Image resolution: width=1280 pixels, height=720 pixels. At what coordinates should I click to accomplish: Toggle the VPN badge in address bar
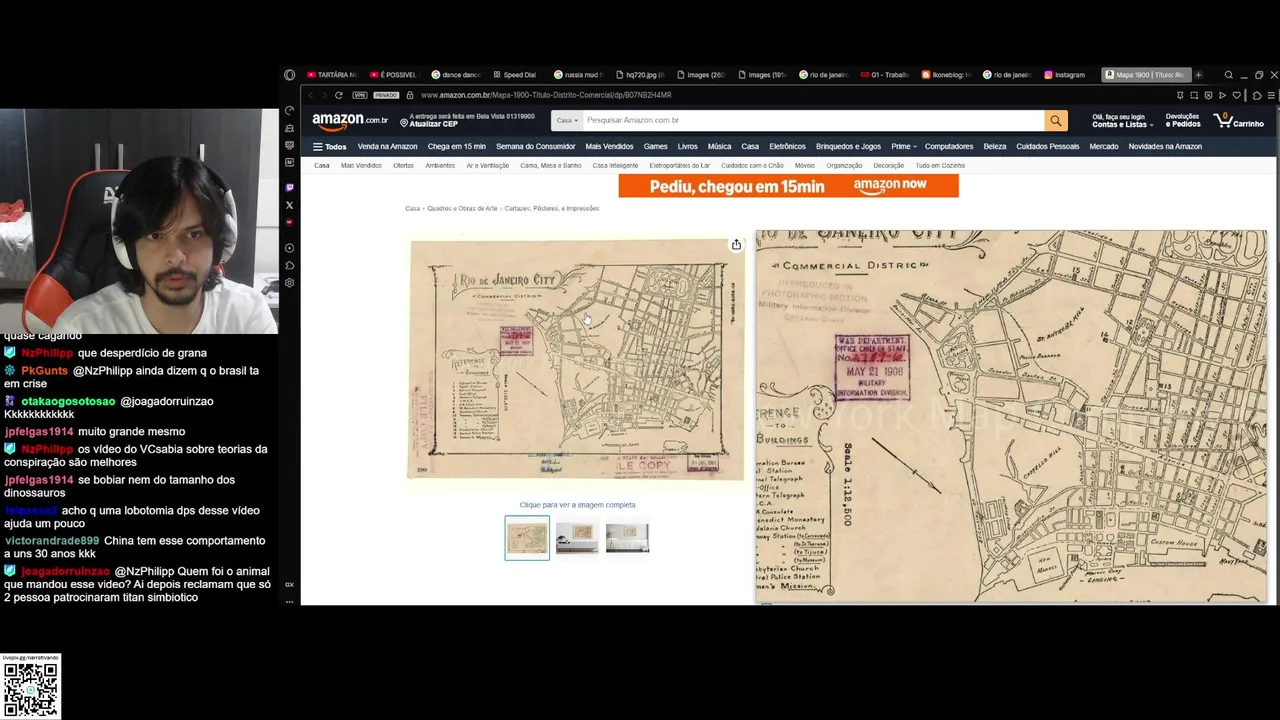pyautogui.click(x=360, y=95)
